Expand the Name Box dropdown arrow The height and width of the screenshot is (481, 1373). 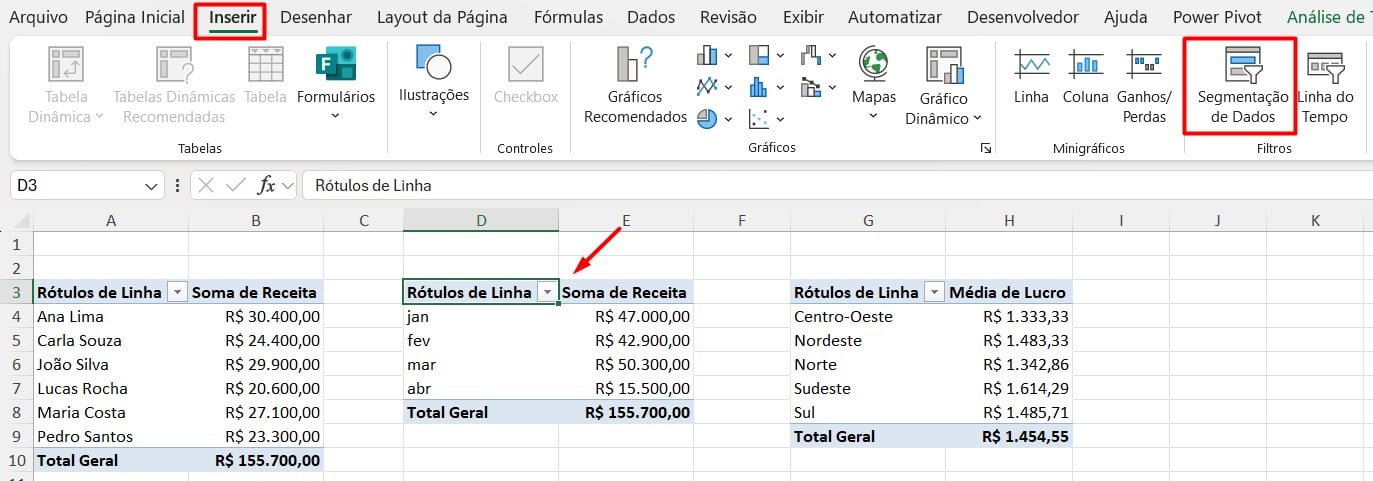click(152, 186)
